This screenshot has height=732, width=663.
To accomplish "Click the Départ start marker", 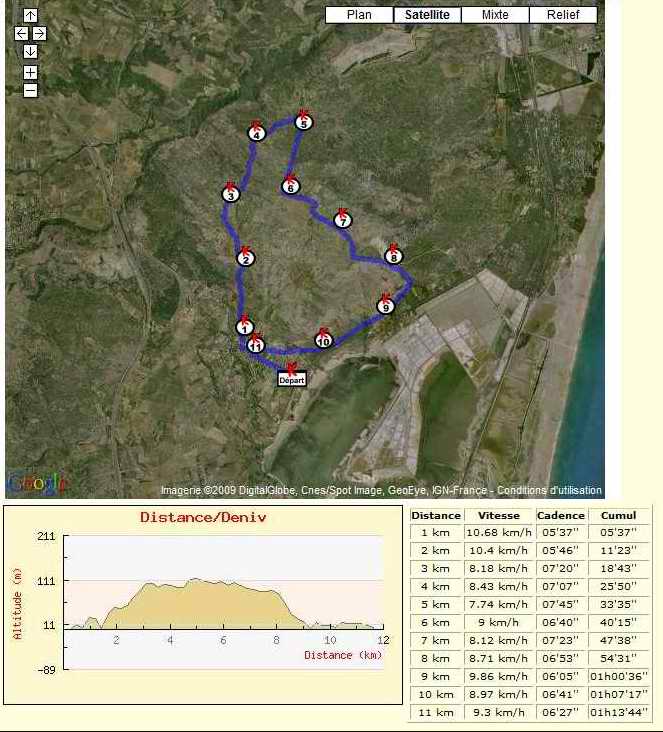I will [292, 379].
